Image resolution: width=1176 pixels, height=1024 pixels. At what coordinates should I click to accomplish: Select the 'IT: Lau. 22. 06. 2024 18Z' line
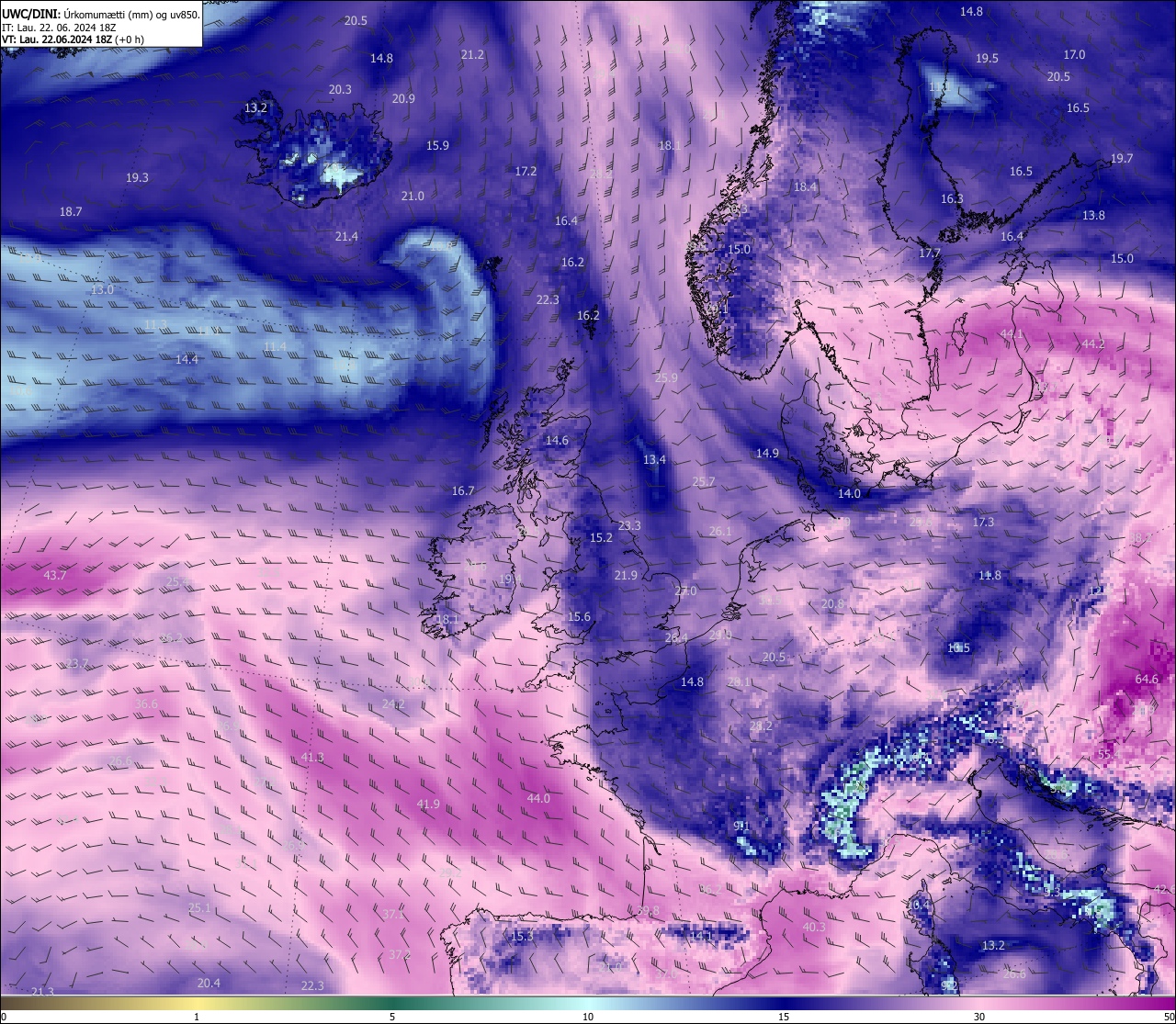pyautogui.click(x=59, y=28)
